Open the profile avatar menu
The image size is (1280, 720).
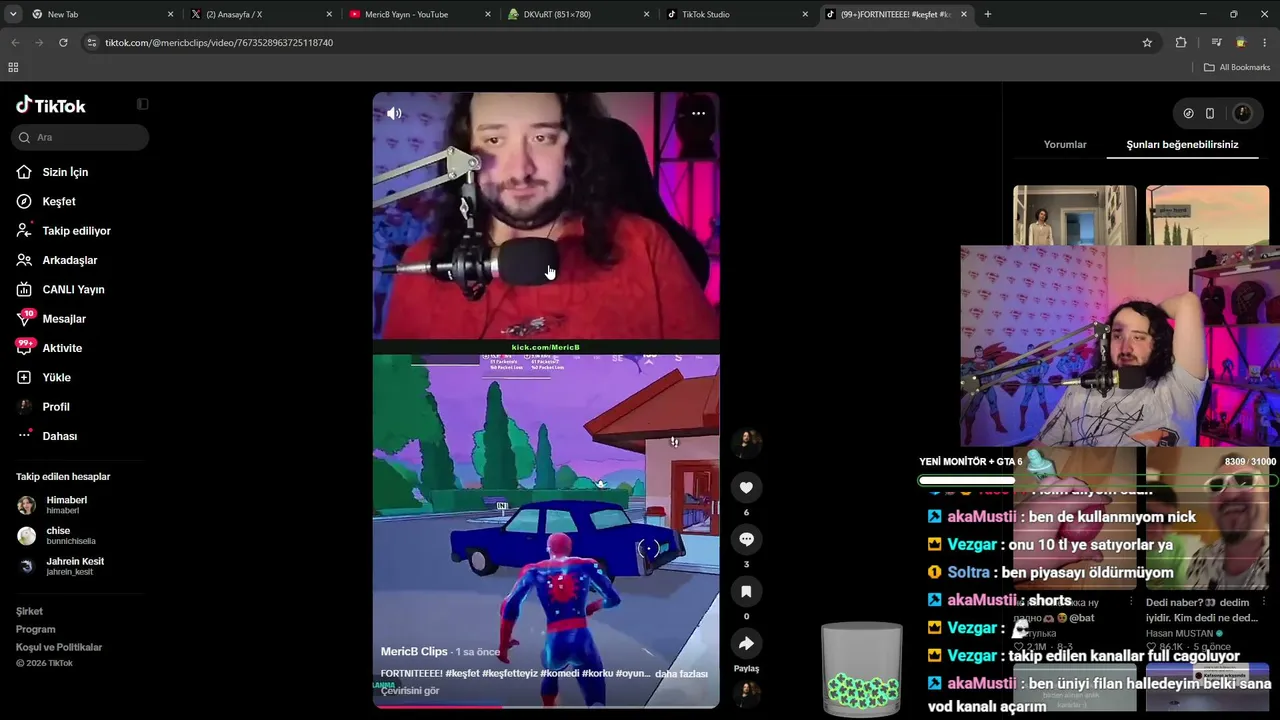[x=1243, y=113]
